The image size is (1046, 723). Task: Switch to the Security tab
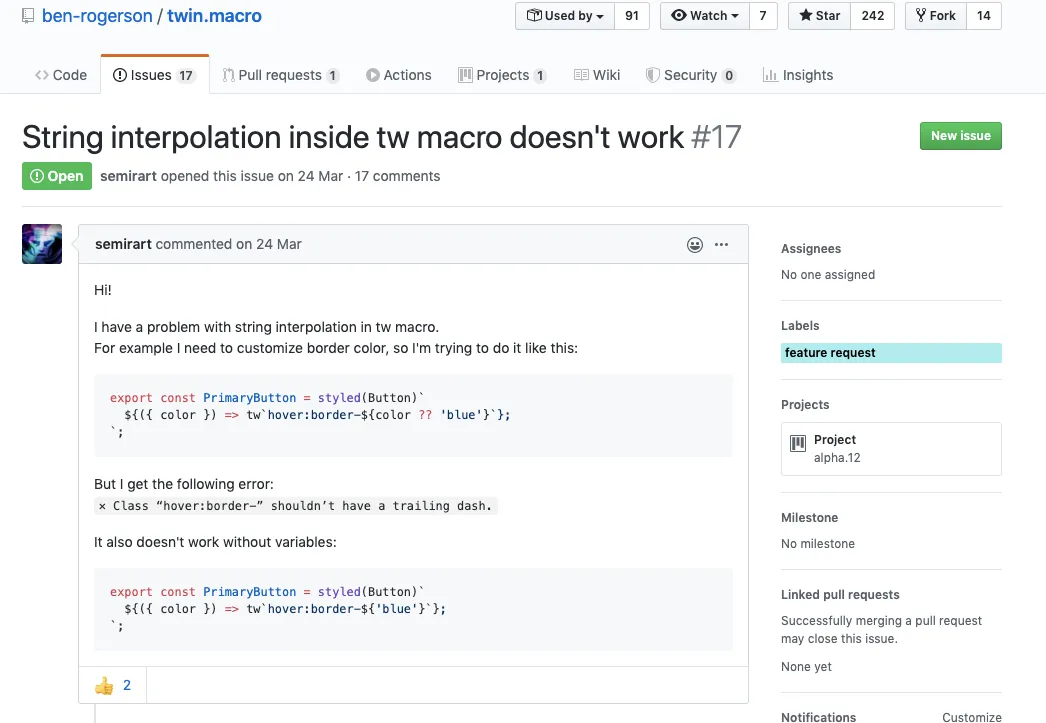click(x=690, y=75)
